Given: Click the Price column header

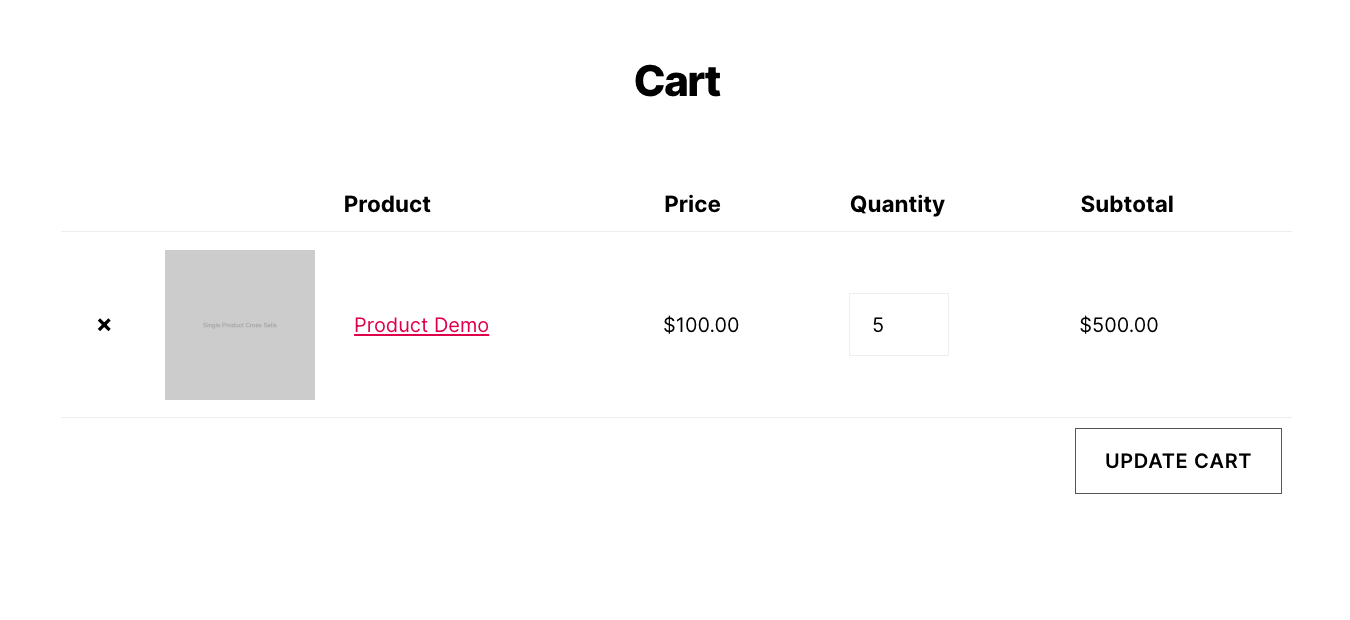Looking at the screenshot, I should click(x=692, y=204).
